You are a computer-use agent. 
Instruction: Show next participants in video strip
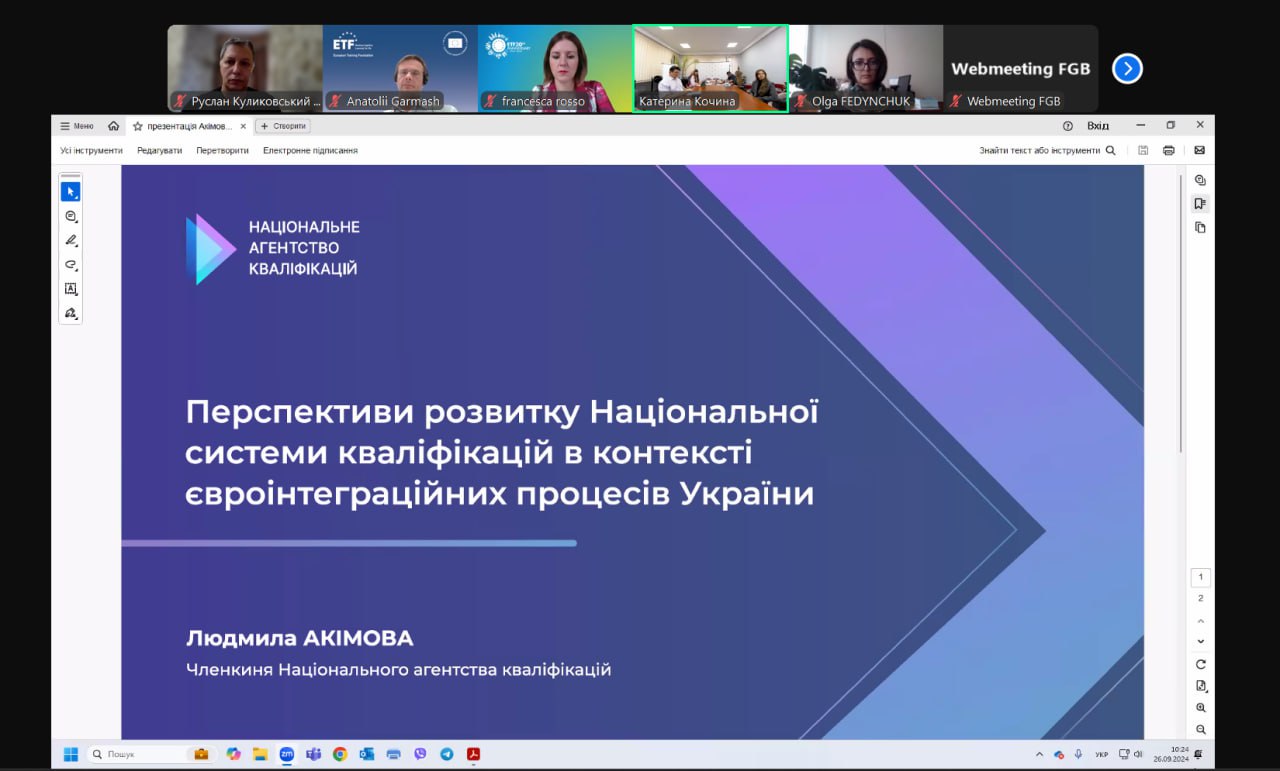click(x=1127, y=68)
